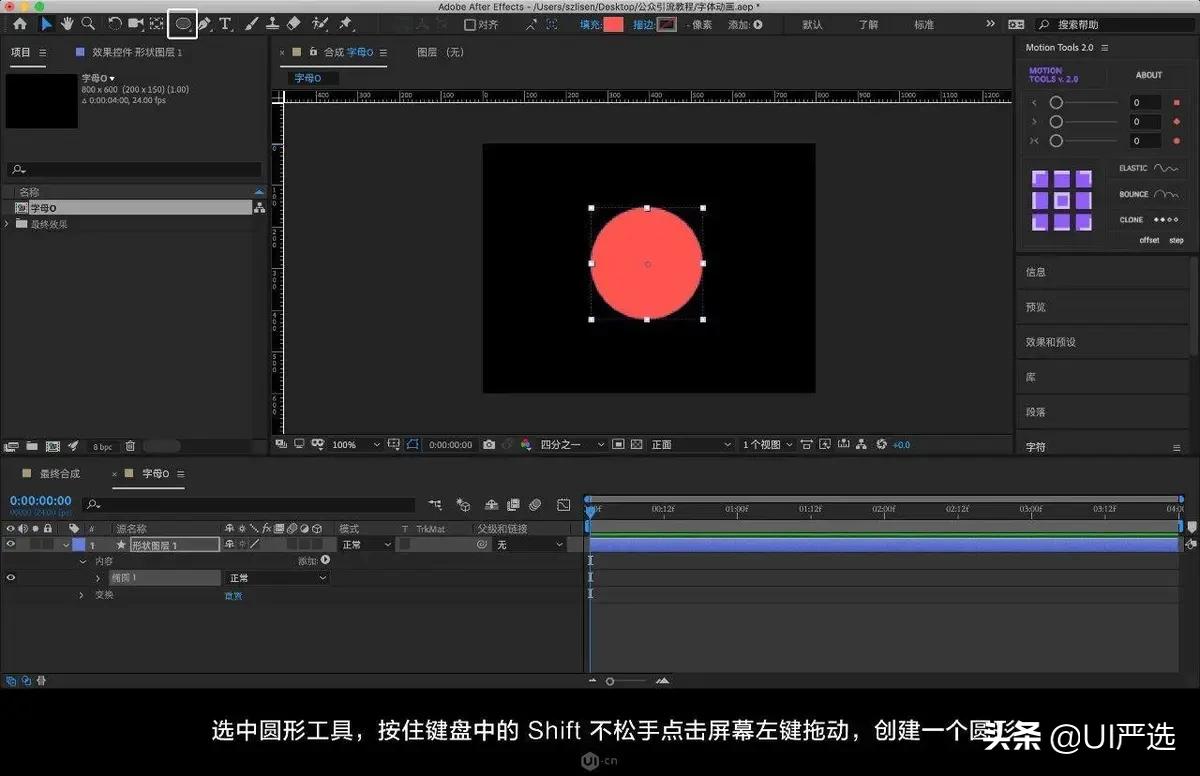Select the shape Ellipse tool
The image size is (1200, 776).
pyautogui.click(x=182, y=23)
